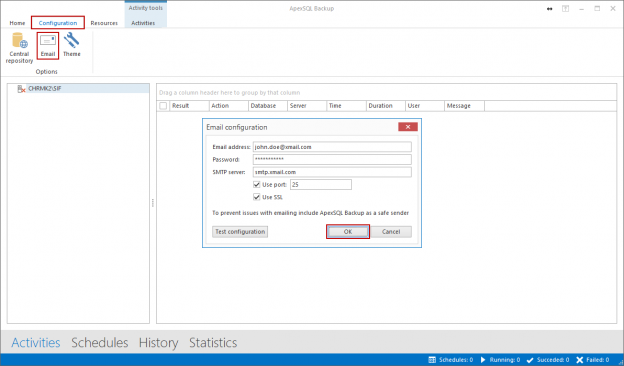Click the Running count in status bar
This screenshot has height=366, width=624.
(x=500, y=360)
